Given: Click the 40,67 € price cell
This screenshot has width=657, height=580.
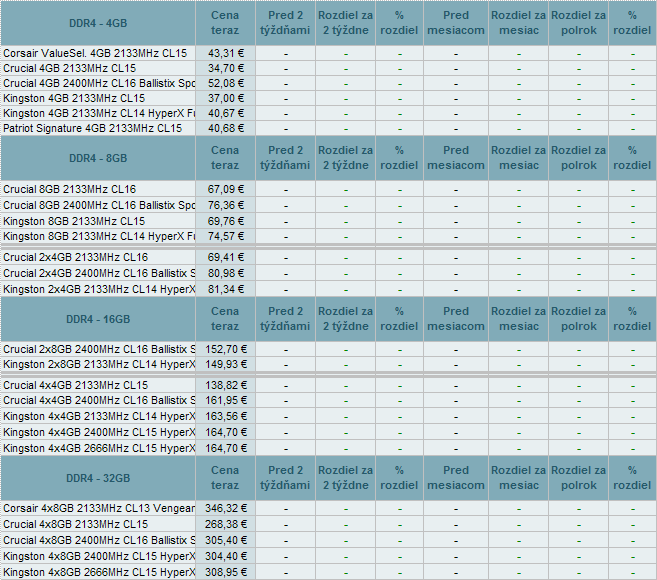Looking at the screenshot, I should 225,114.
